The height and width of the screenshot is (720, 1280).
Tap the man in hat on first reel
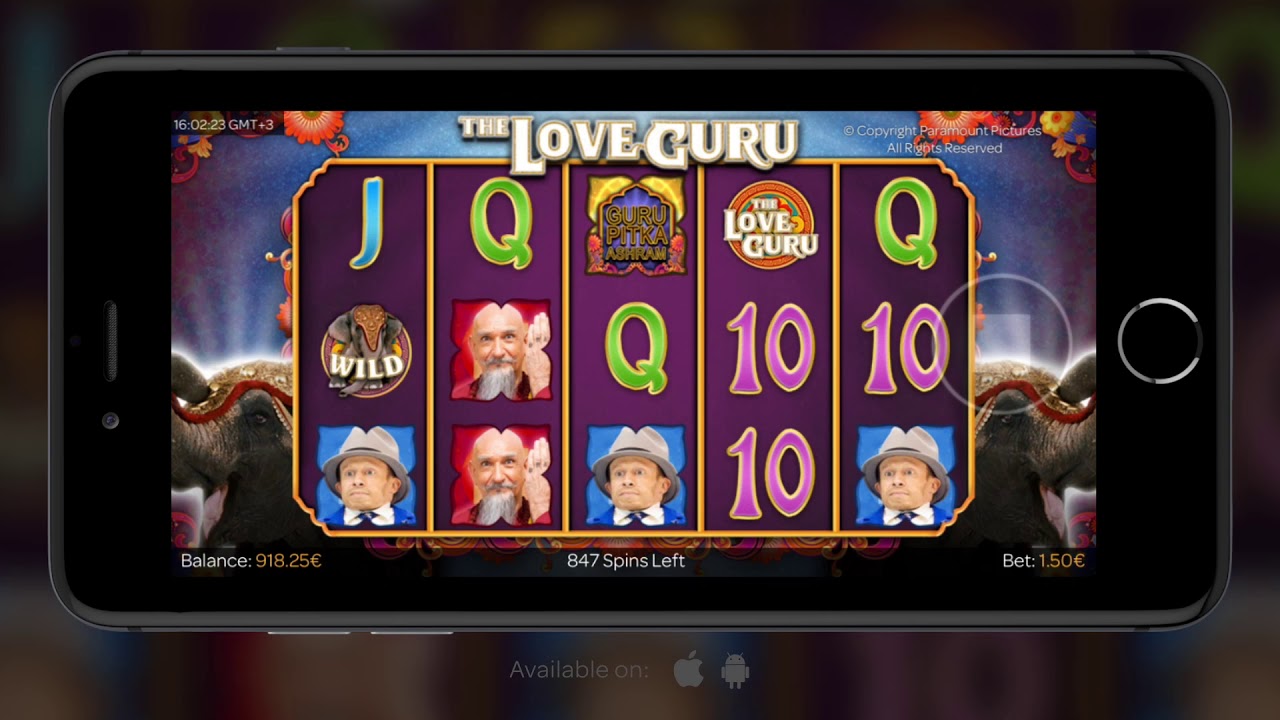365,474
